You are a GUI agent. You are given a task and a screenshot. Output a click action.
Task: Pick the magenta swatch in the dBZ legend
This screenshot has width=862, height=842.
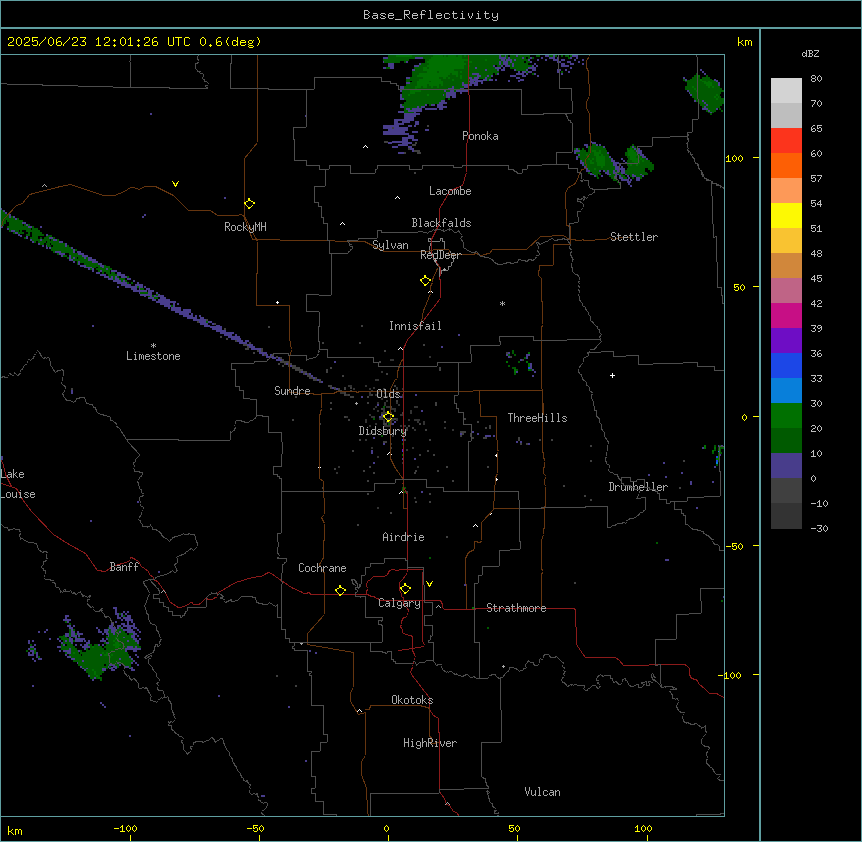(786, 315)
